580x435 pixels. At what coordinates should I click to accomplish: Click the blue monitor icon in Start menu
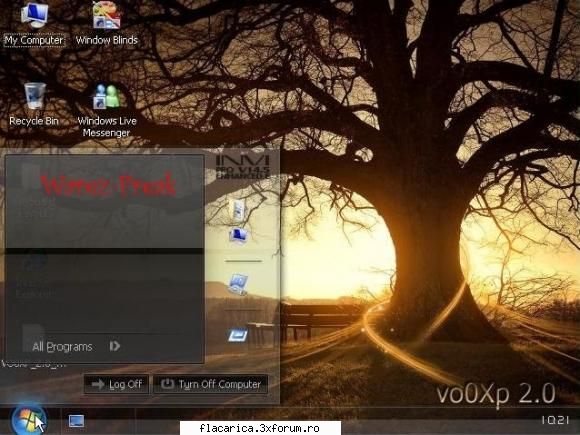[x=239, y=236]
